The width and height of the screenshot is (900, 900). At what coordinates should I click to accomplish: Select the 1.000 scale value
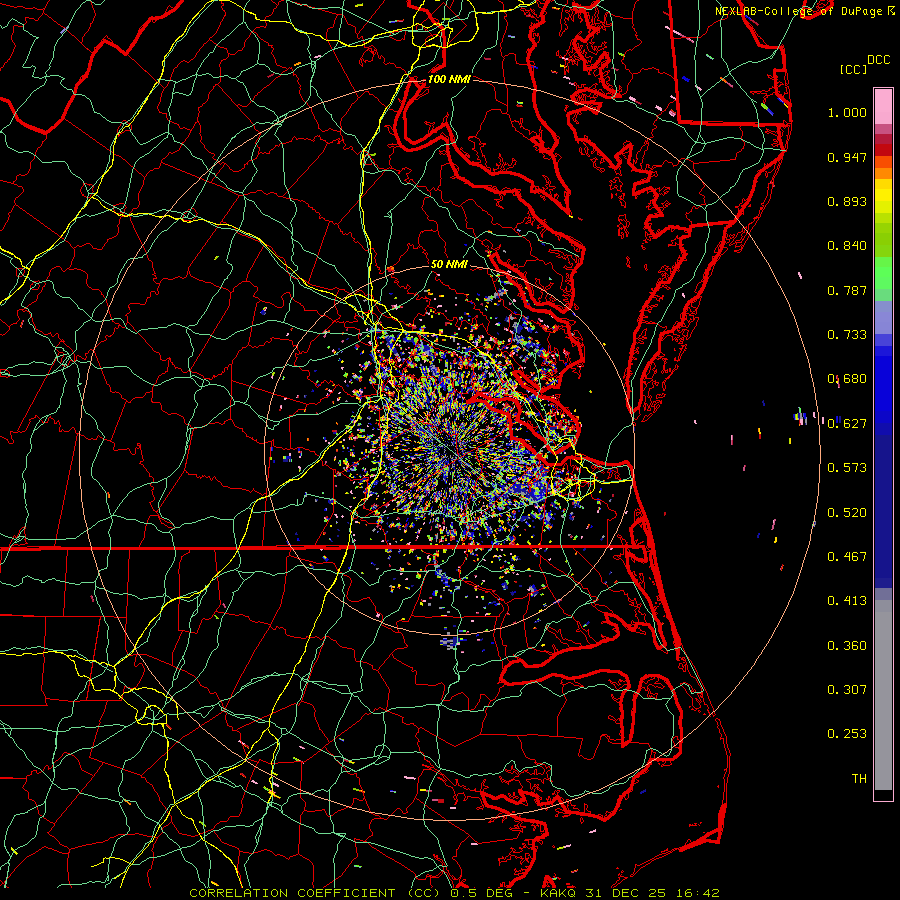tap(847, 112)
